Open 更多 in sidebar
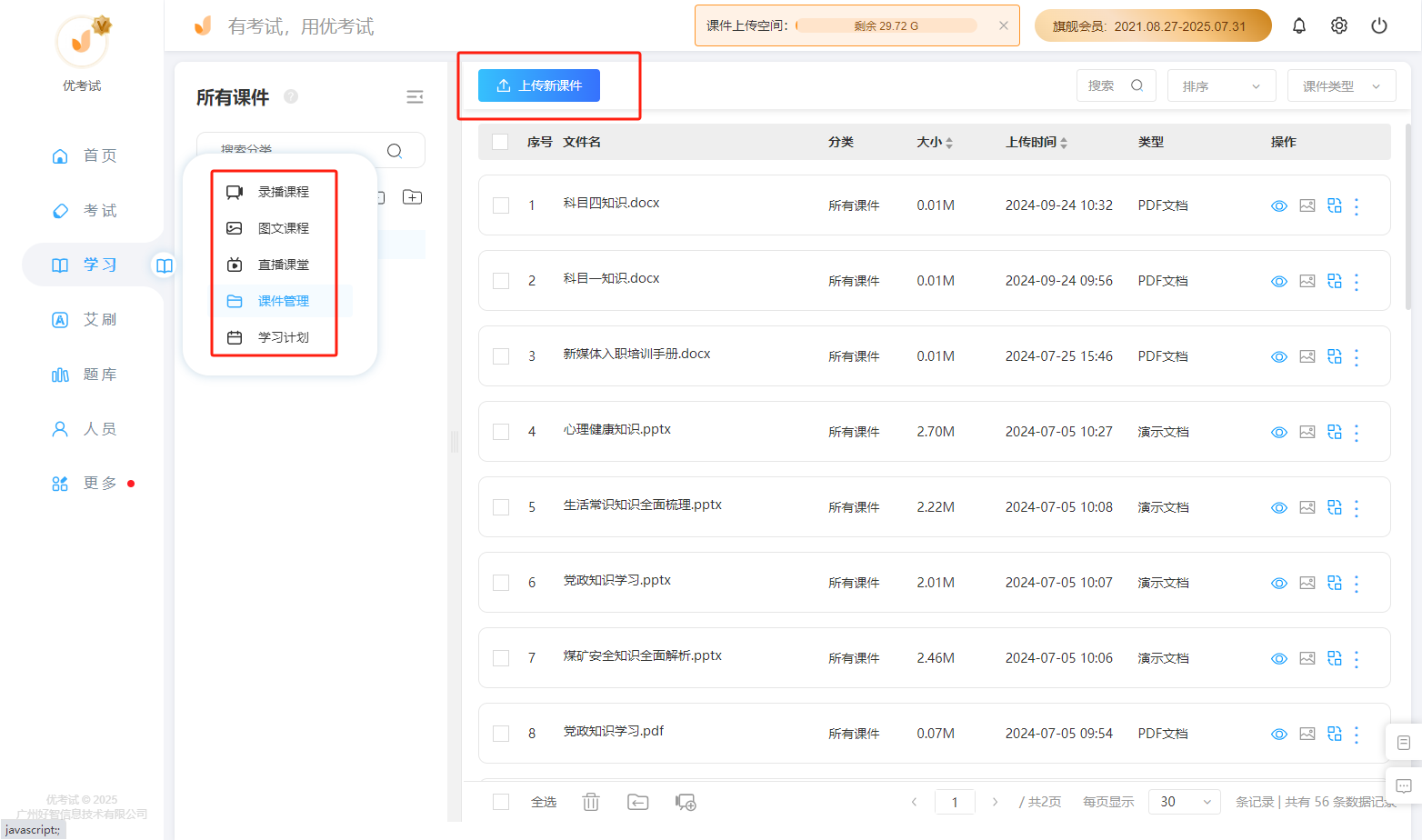The height and width of the screenshot is (840, 1422). pos(85,484)
